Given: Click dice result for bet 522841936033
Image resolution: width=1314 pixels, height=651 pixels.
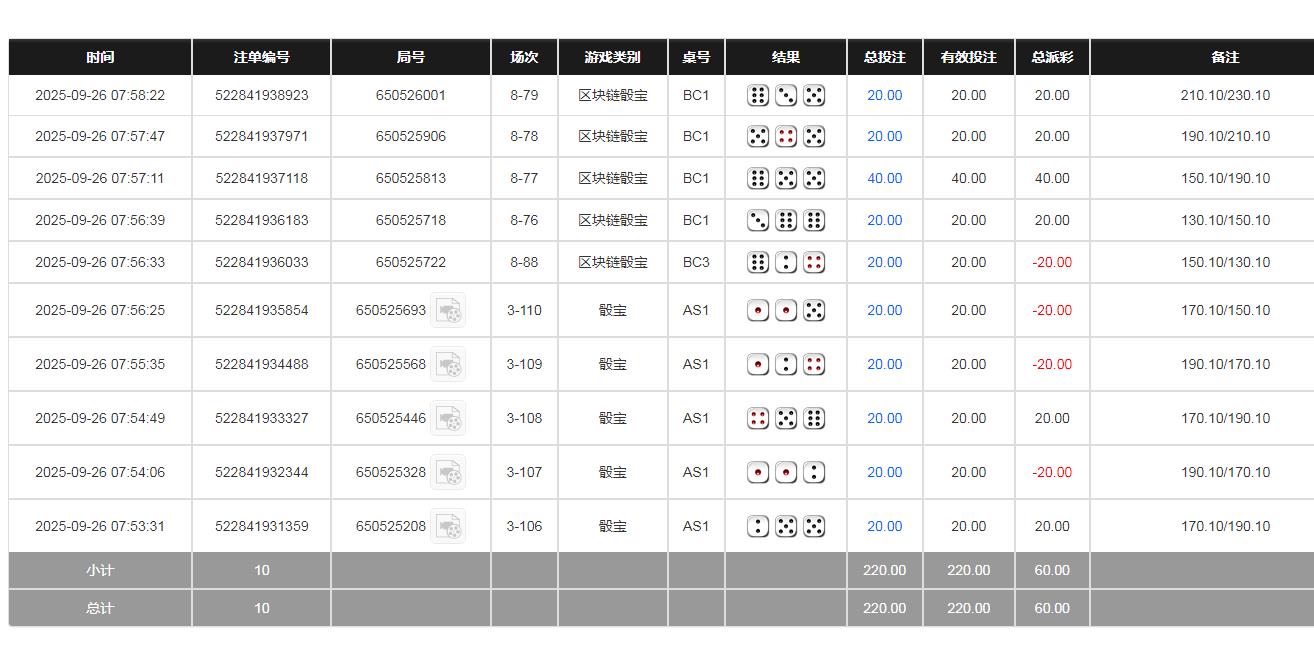Looking at the screenshot, I should [786, 263].
